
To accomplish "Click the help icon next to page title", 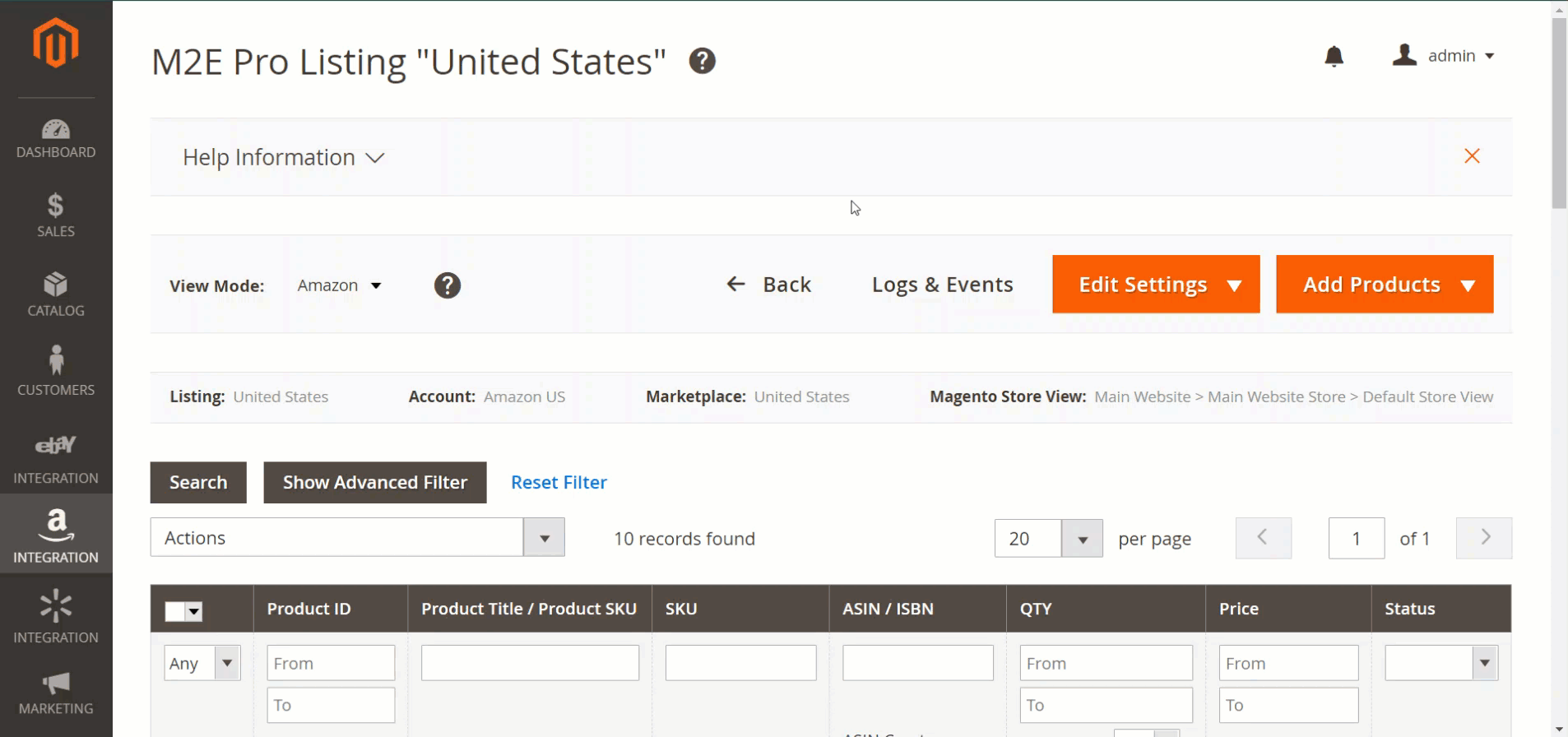I will point(702,61).
